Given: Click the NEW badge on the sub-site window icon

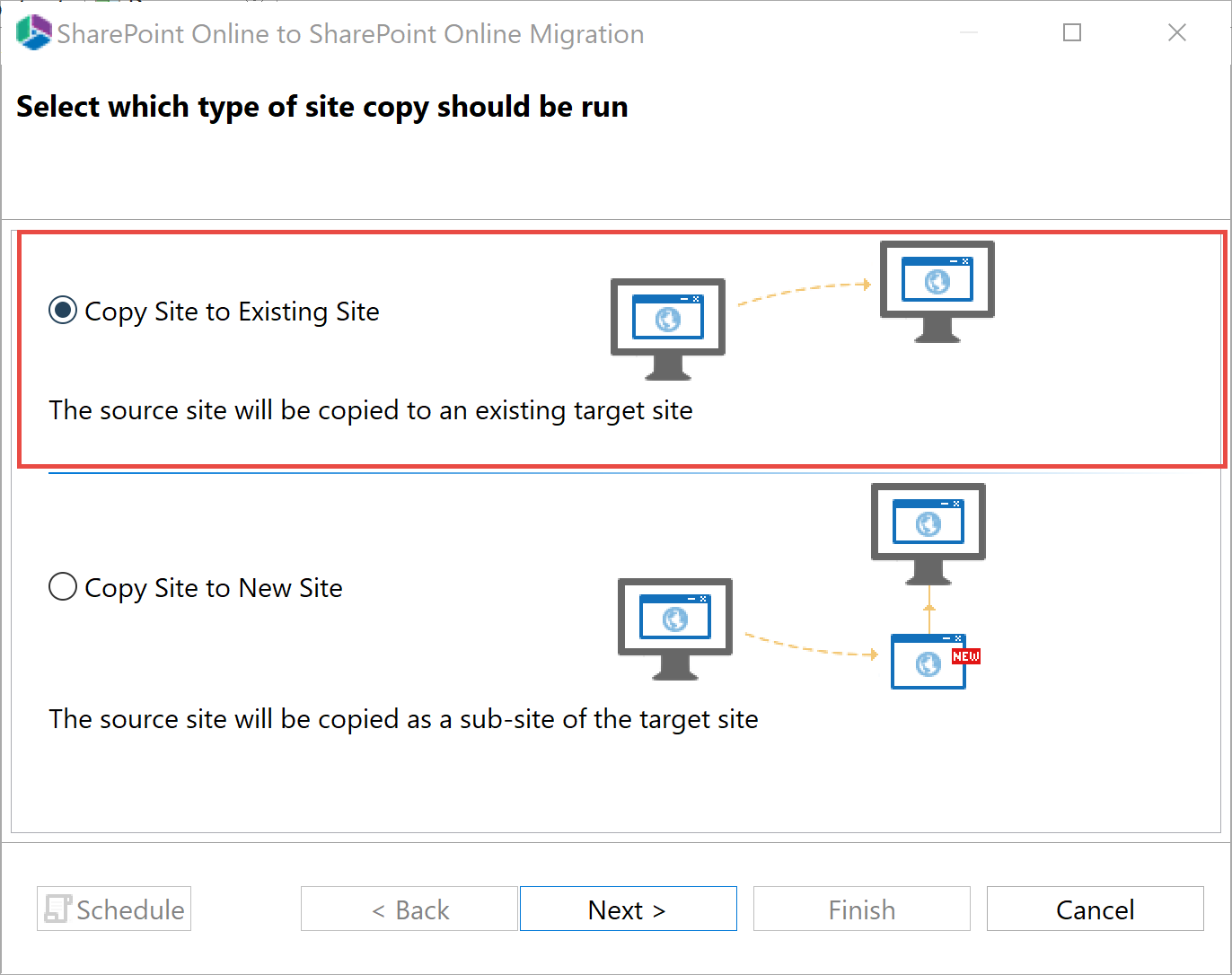Looking at the screenshot, I should pos(965,656).
